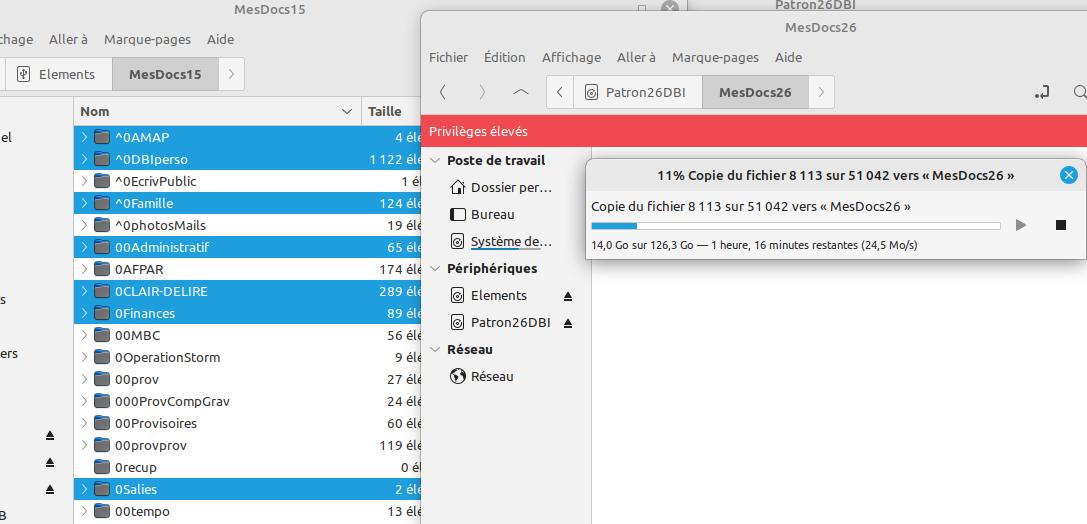The image size is (1087, 524).
Task: Open Bureau in the sidebar
Action: click(x=491, y=215)
